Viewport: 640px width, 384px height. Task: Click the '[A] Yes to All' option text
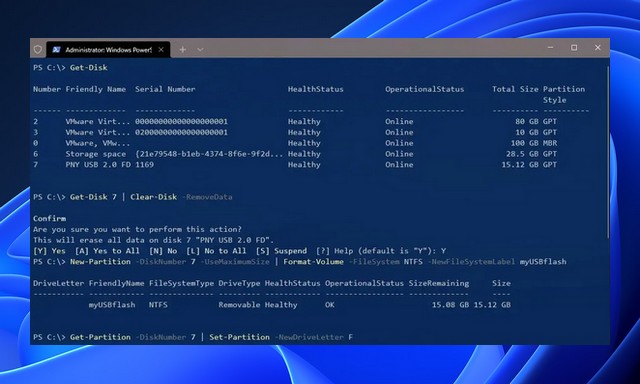click(107, 251)
